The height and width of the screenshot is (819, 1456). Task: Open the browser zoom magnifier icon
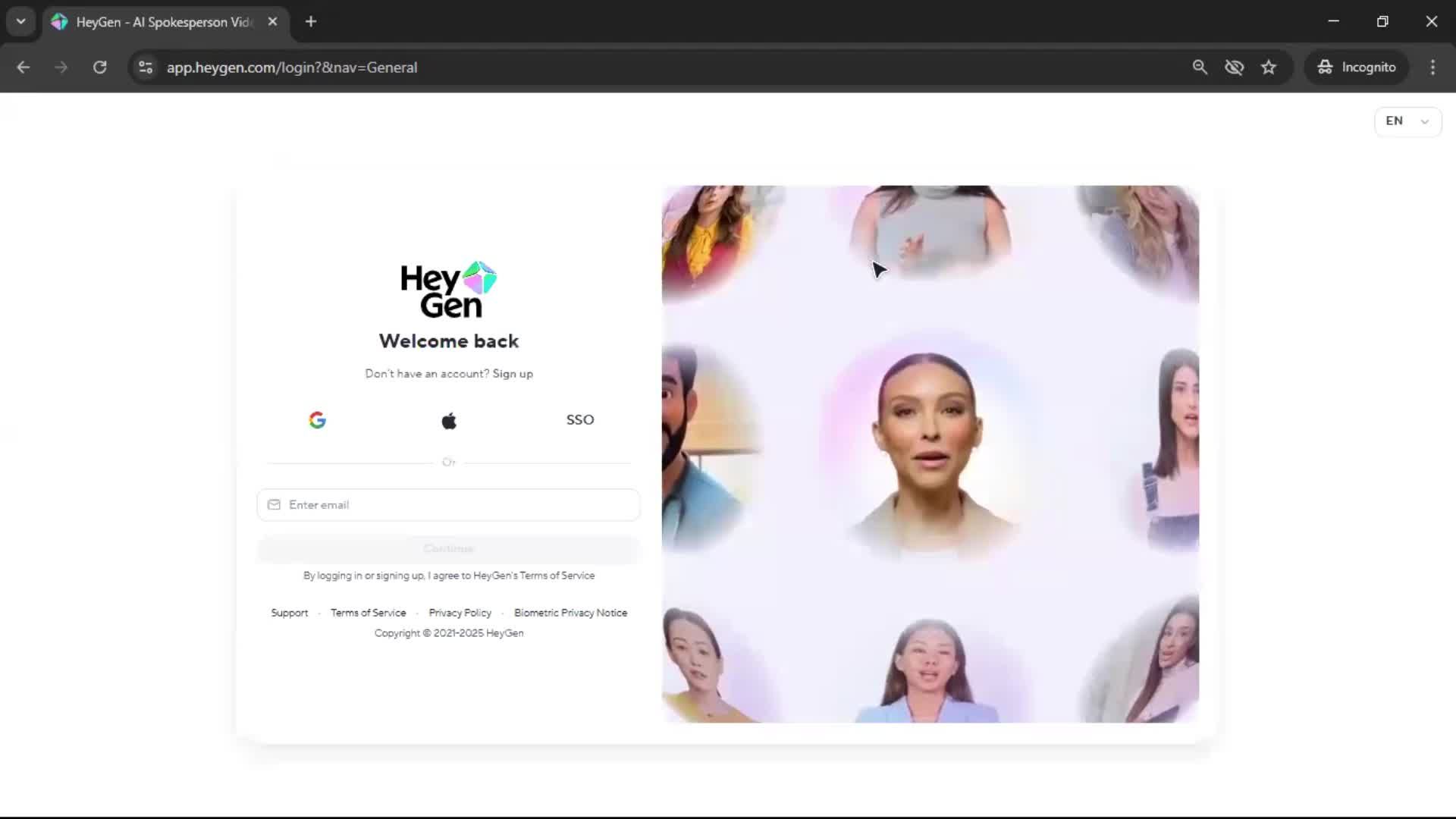coord(1200,67)
